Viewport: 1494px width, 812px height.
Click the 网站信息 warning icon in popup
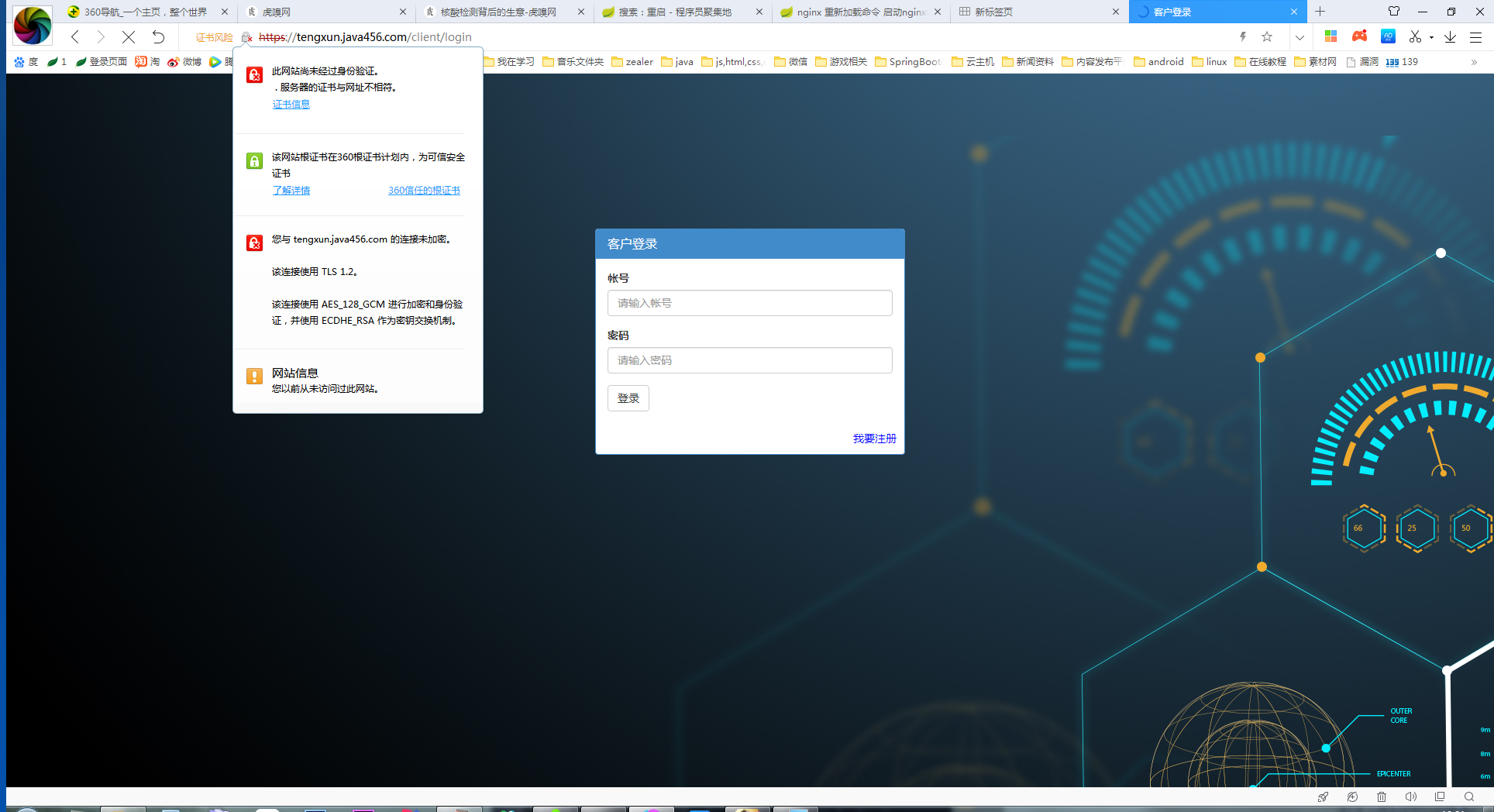[x=254, y=376]
